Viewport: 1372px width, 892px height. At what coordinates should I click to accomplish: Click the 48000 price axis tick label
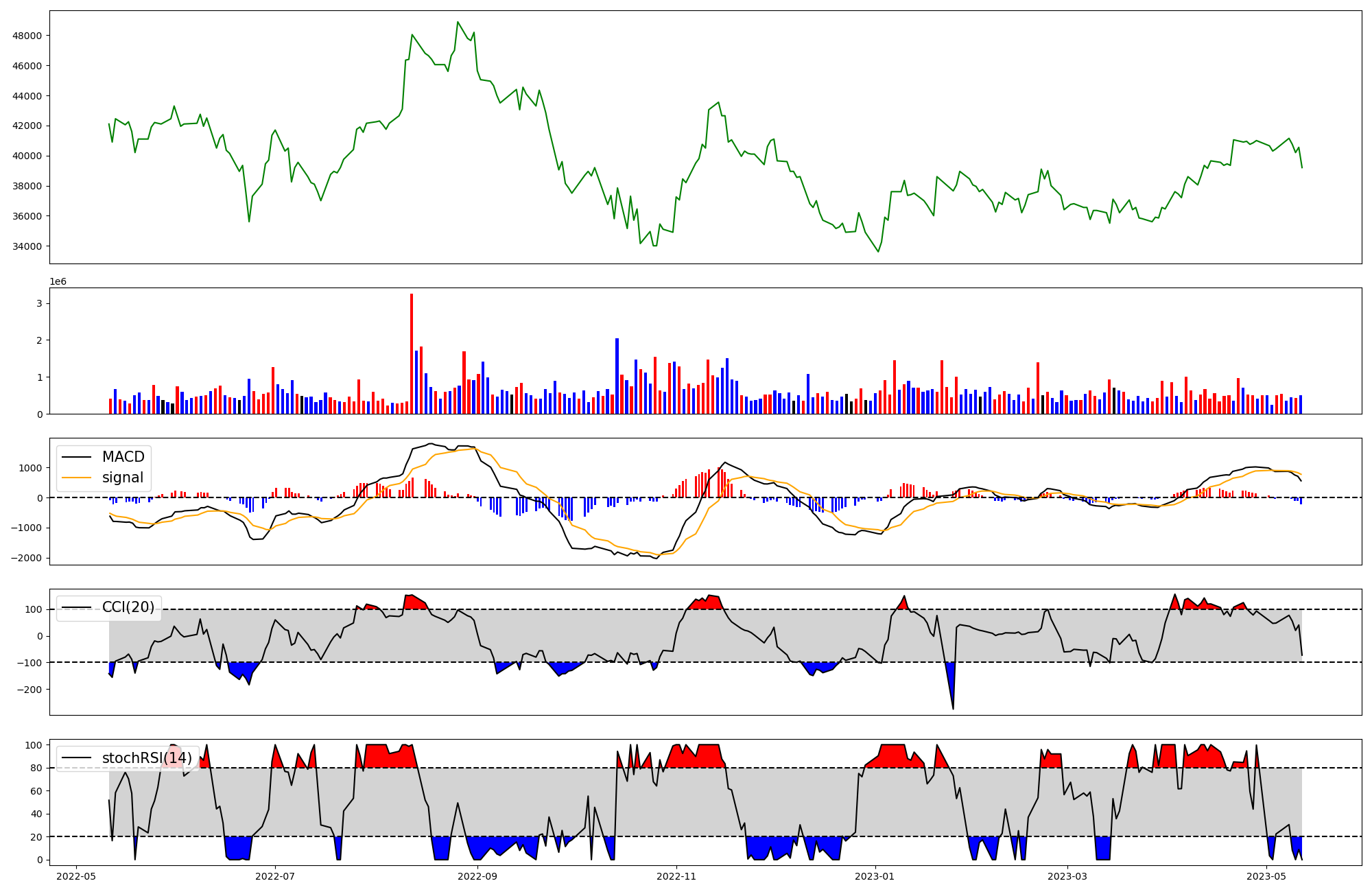[x=27, y=36]
